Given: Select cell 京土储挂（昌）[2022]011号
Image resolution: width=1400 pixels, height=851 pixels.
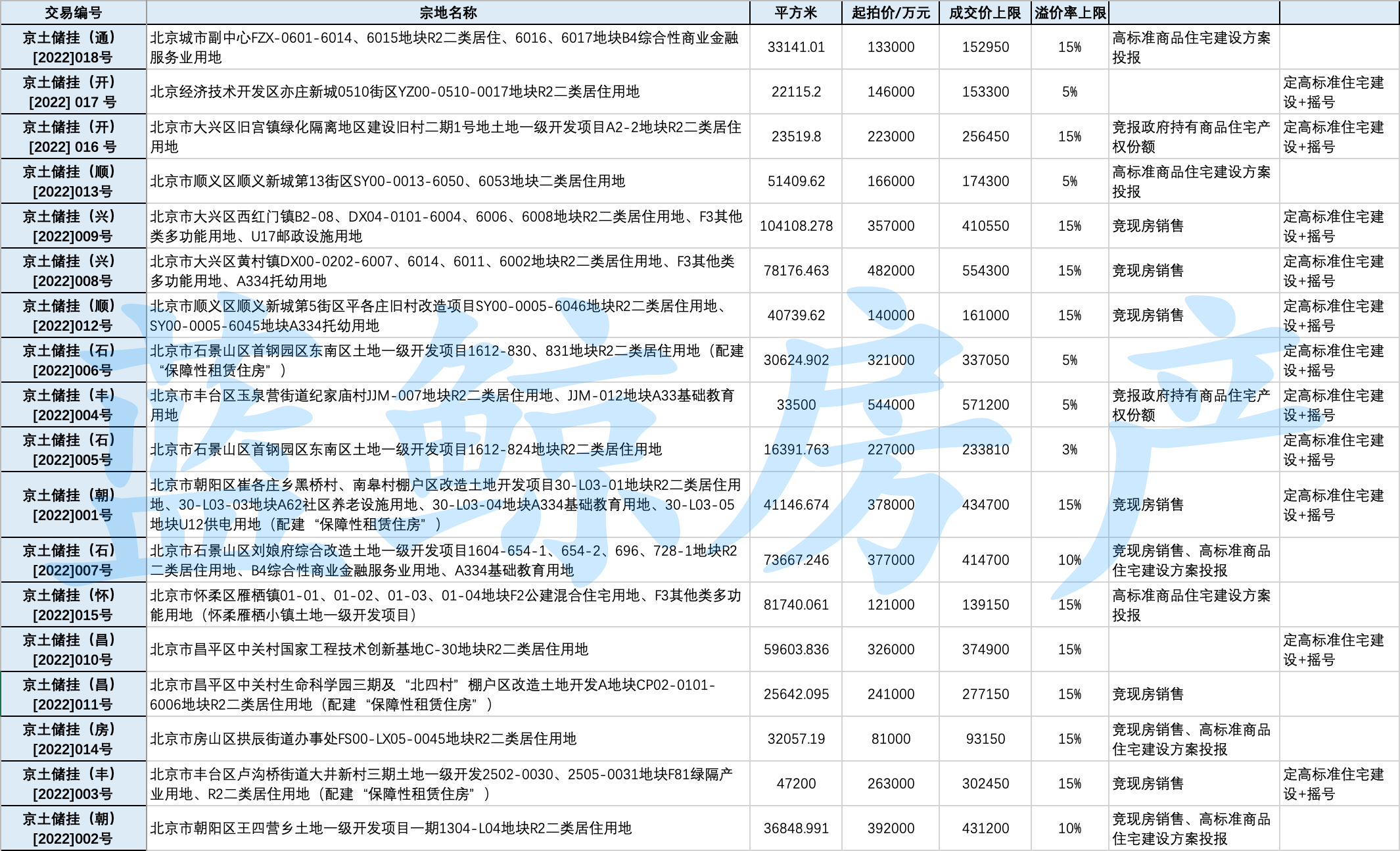Looking at the screenshot, I should coord(73,694).
